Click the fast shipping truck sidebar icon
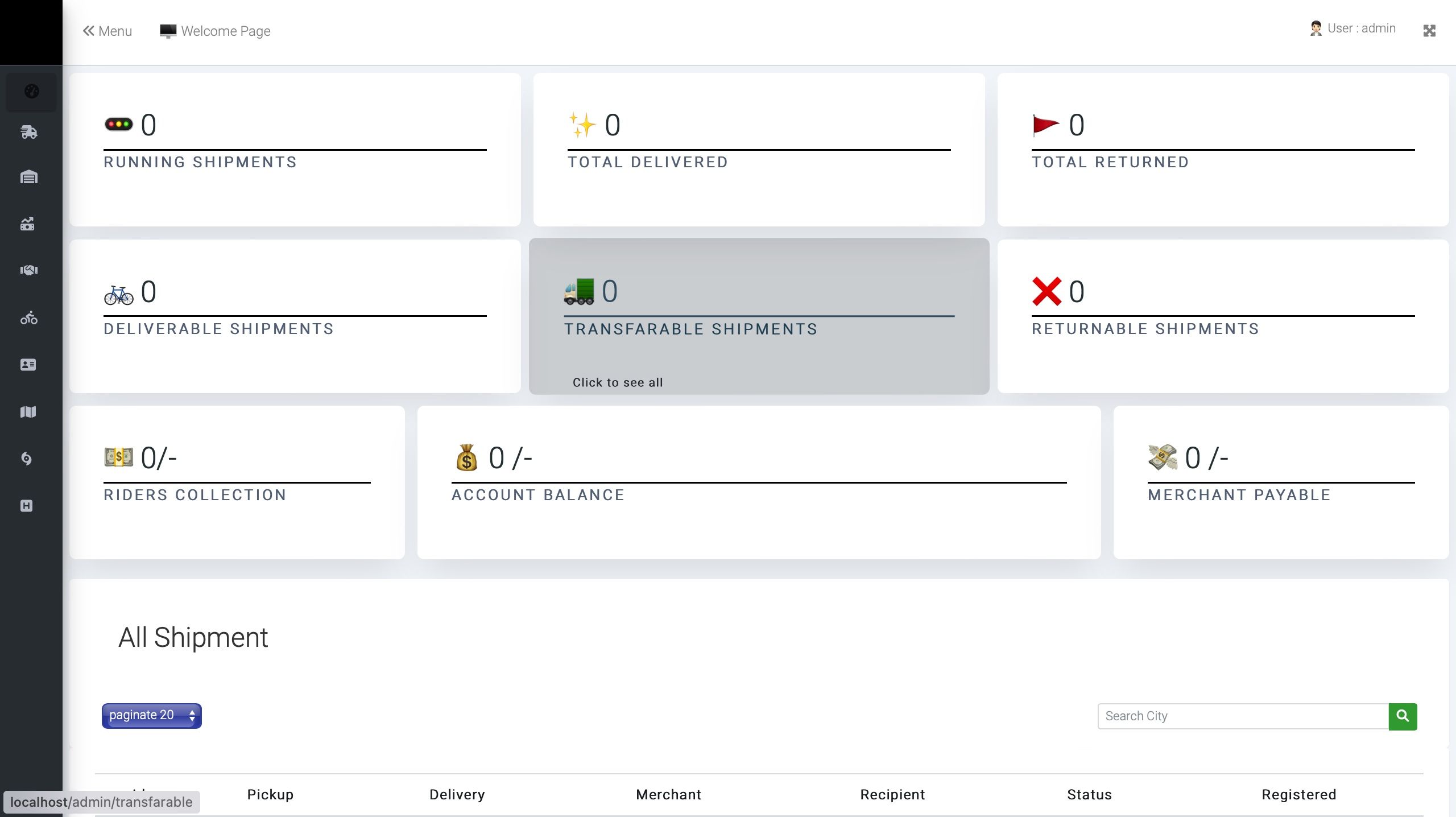 click(29, 132)
